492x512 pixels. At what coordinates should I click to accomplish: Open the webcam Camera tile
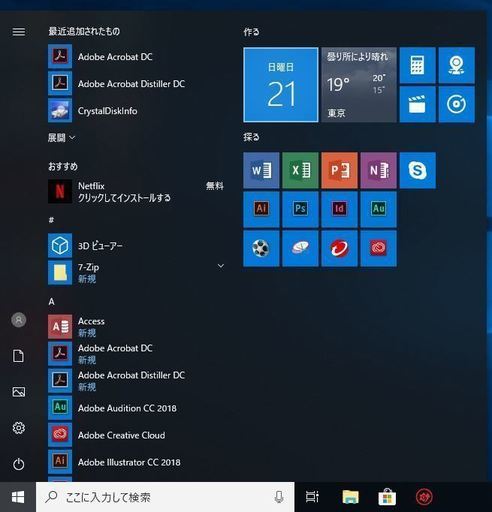[x=456, y=65]
